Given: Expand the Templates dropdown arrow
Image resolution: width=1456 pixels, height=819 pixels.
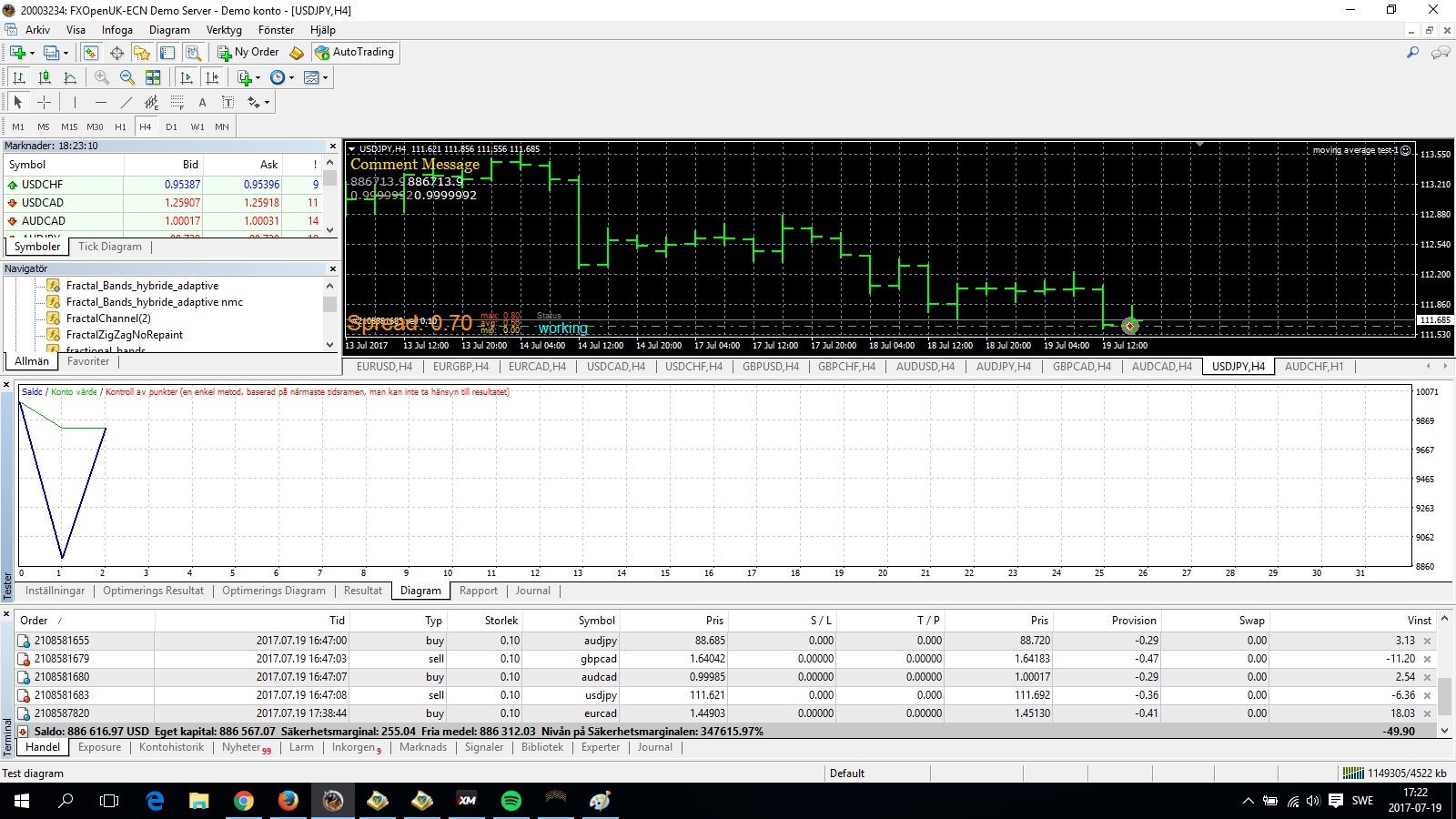Looking at the screenshot, I should pos(325,77).
